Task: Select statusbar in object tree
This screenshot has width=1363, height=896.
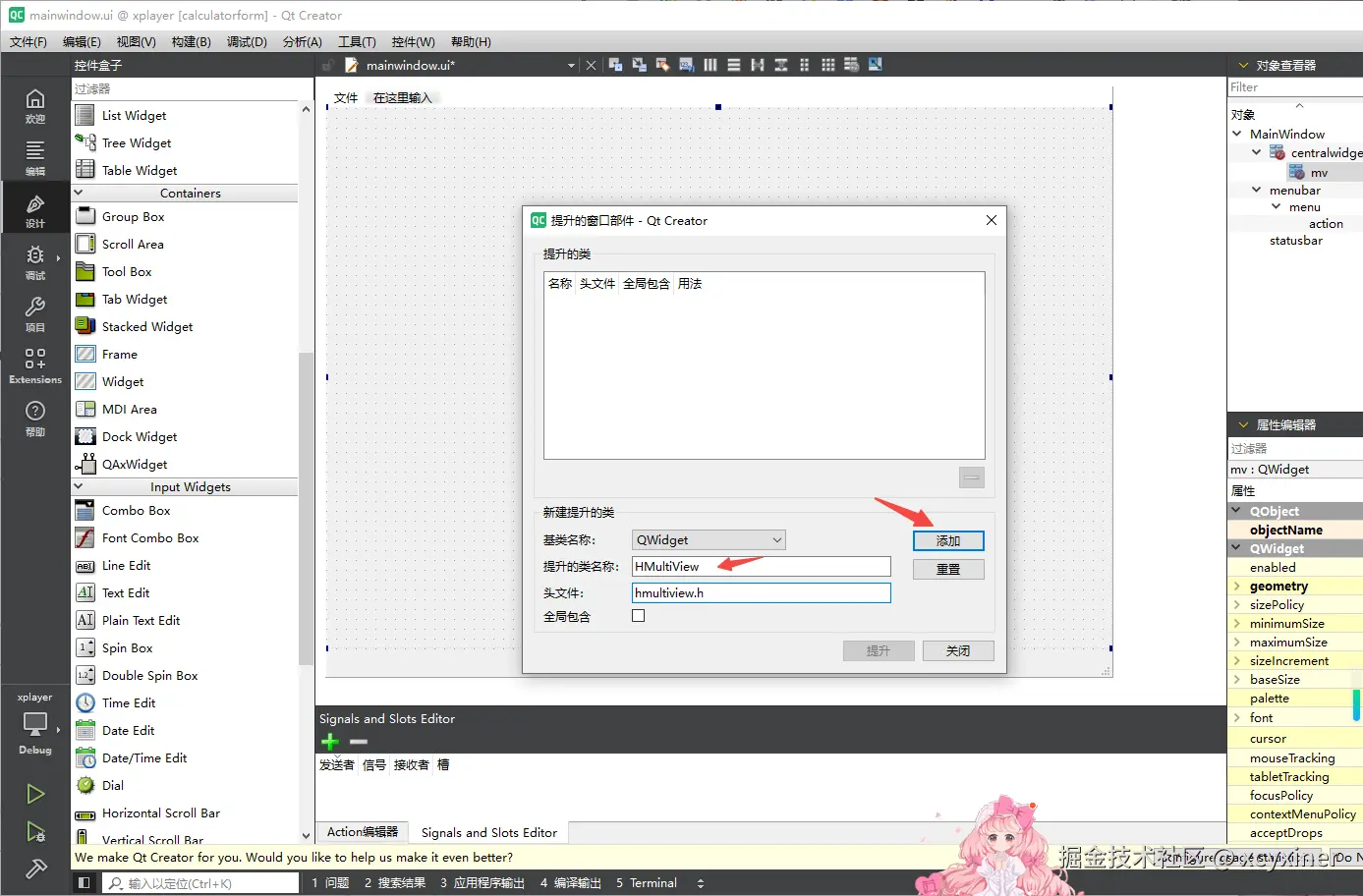Action: coord(1295,241)
